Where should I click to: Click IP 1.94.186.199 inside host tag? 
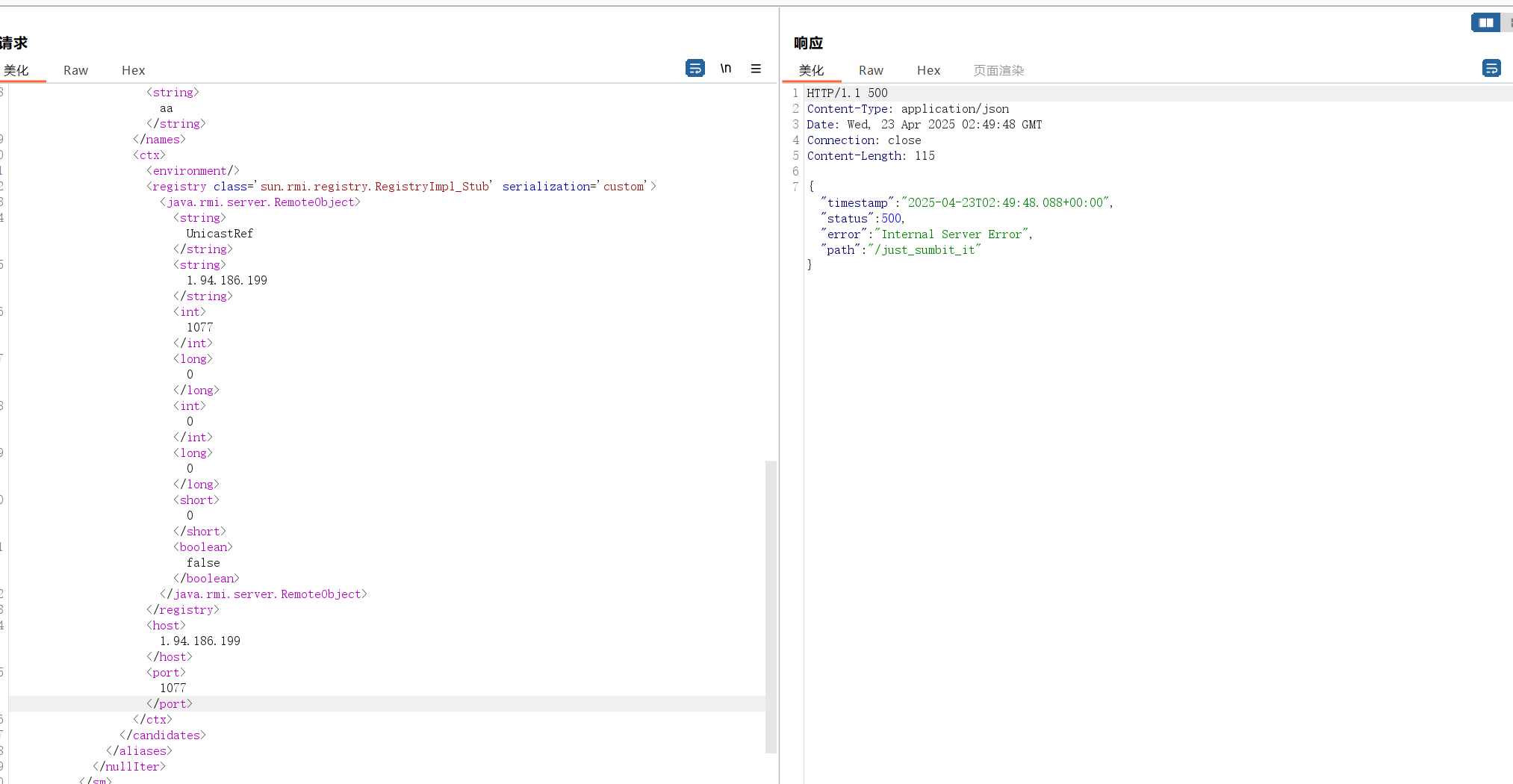(x=199, y=641)
